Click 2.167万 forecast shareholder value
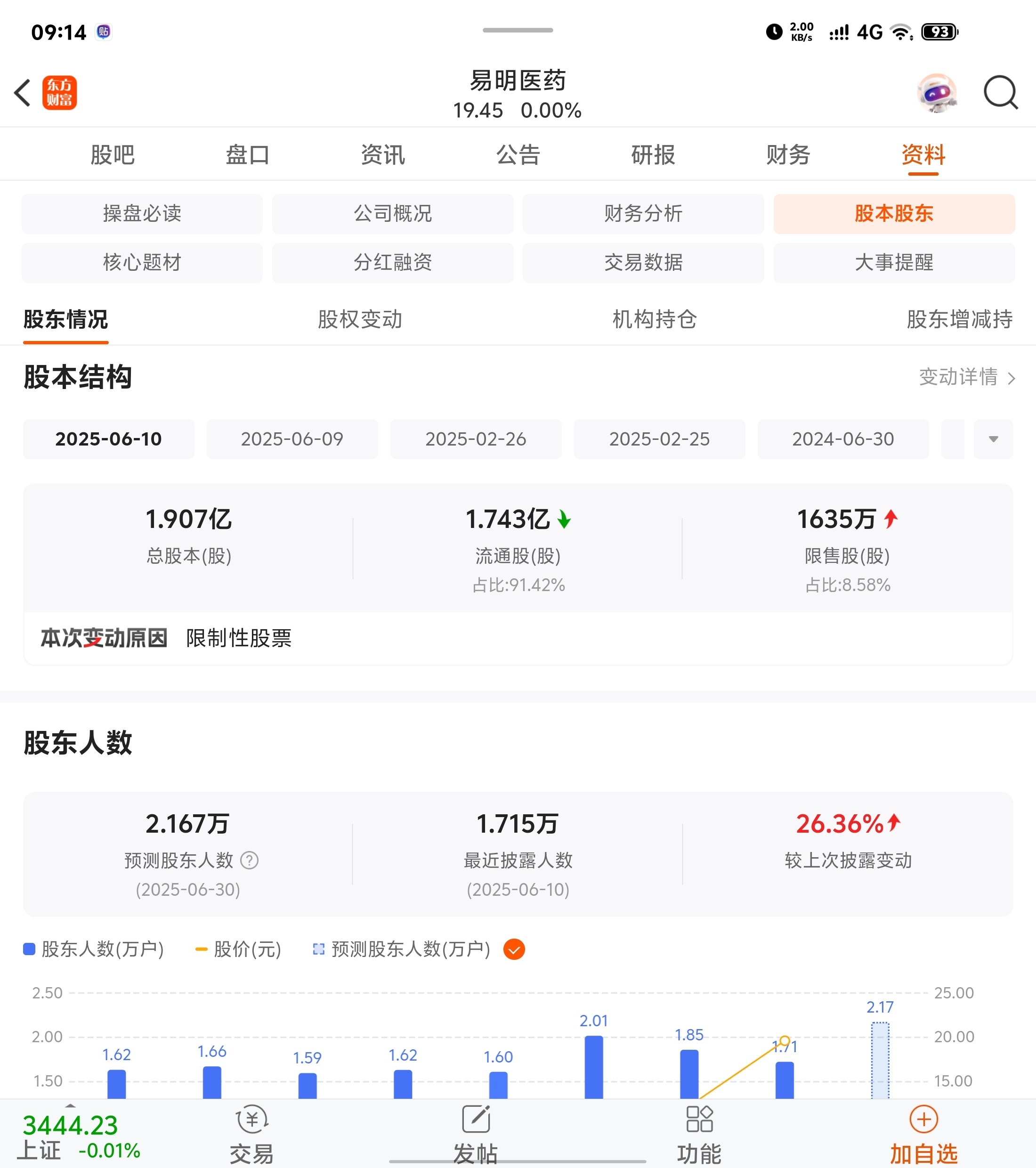 [x=187, y=823]
